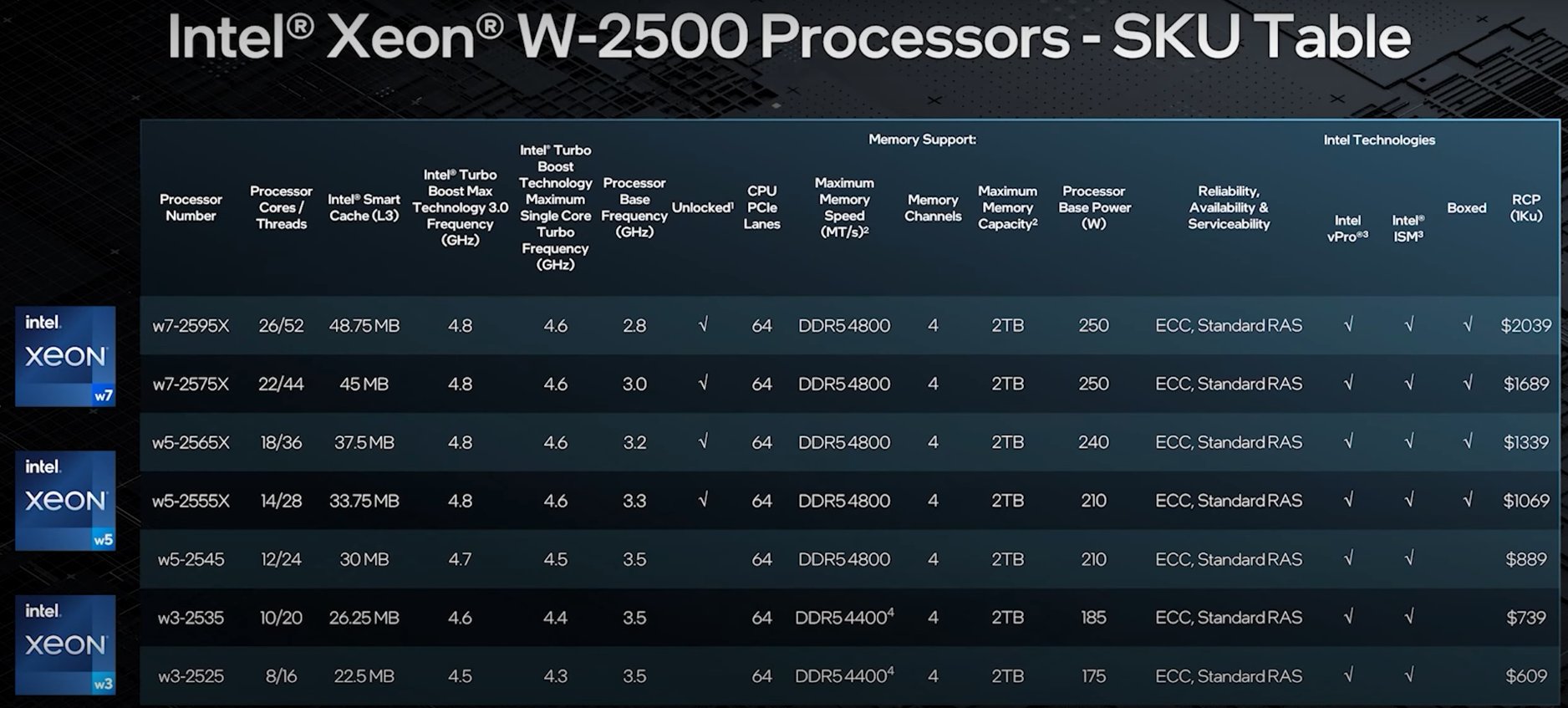This screenshot has height=708, width=1568.
Task: Click the Unlocked checkmark in w7-2595X row
Action: [x=703, y=324]
